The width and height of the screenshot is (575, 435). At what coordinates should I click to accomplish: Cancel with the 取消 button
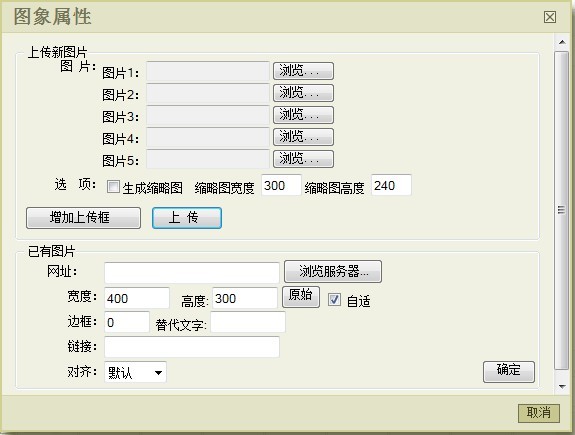[539, 413]
